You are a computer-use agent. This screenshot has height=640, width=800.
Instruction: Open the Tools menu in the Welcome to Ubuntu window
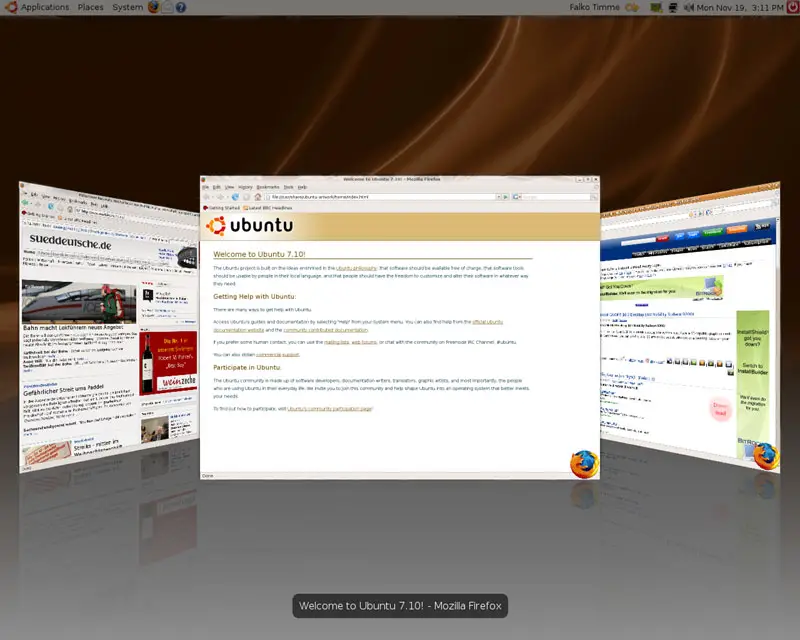(288, 187)
